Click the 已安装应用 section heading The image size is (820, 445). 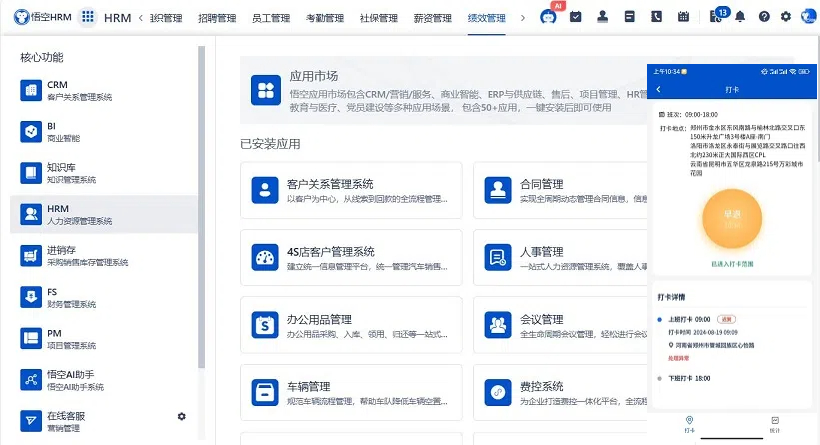[270, 144]
